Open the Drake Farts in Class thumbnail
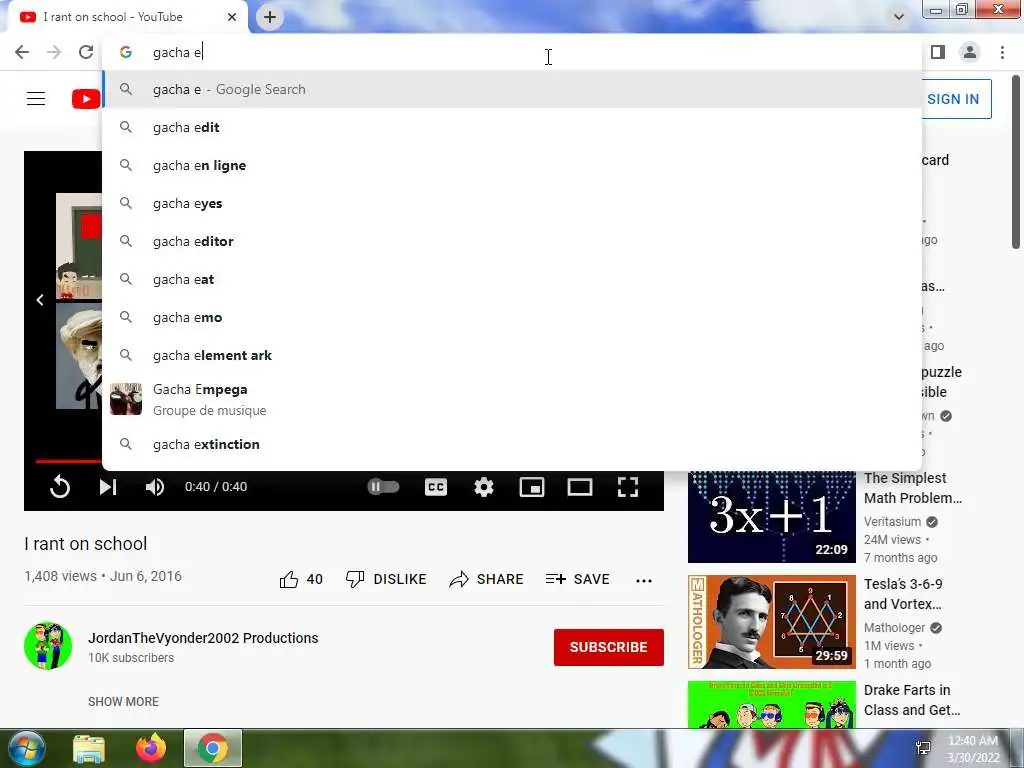Screen dimensions: 1024x768 [771, 704]
